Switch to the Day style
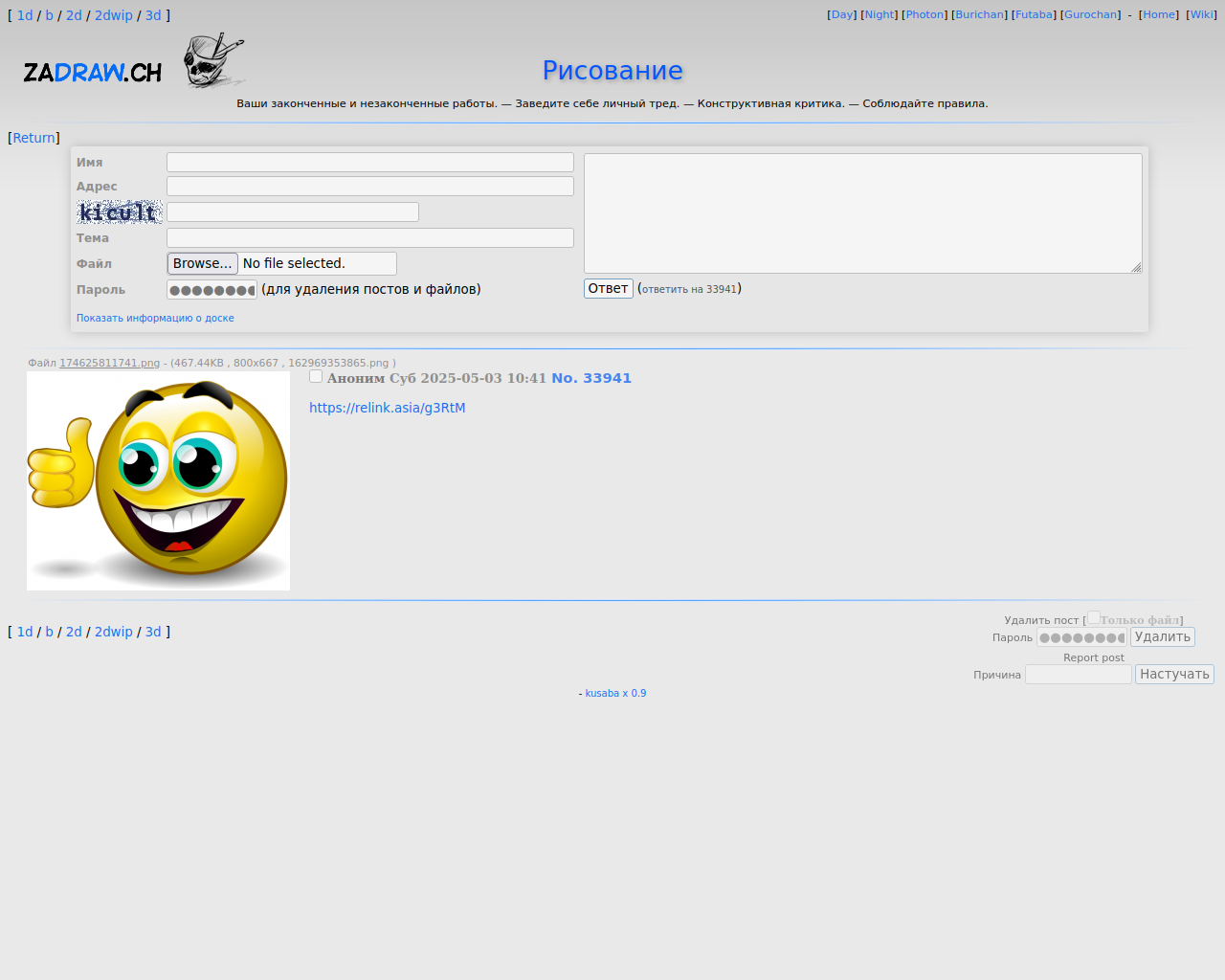This screenshot has width=1225, height=980. point(842,14)
